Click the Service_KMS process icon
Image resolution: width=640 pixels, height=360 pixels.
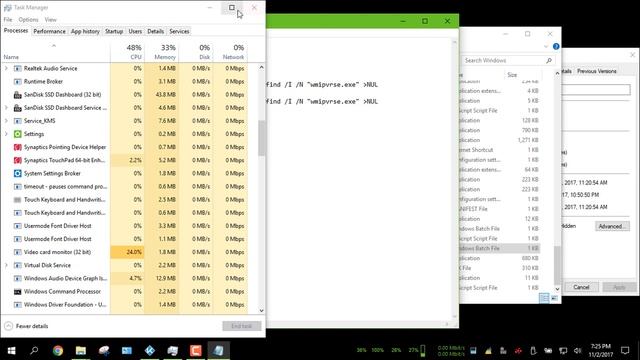(x=18, y=121)
